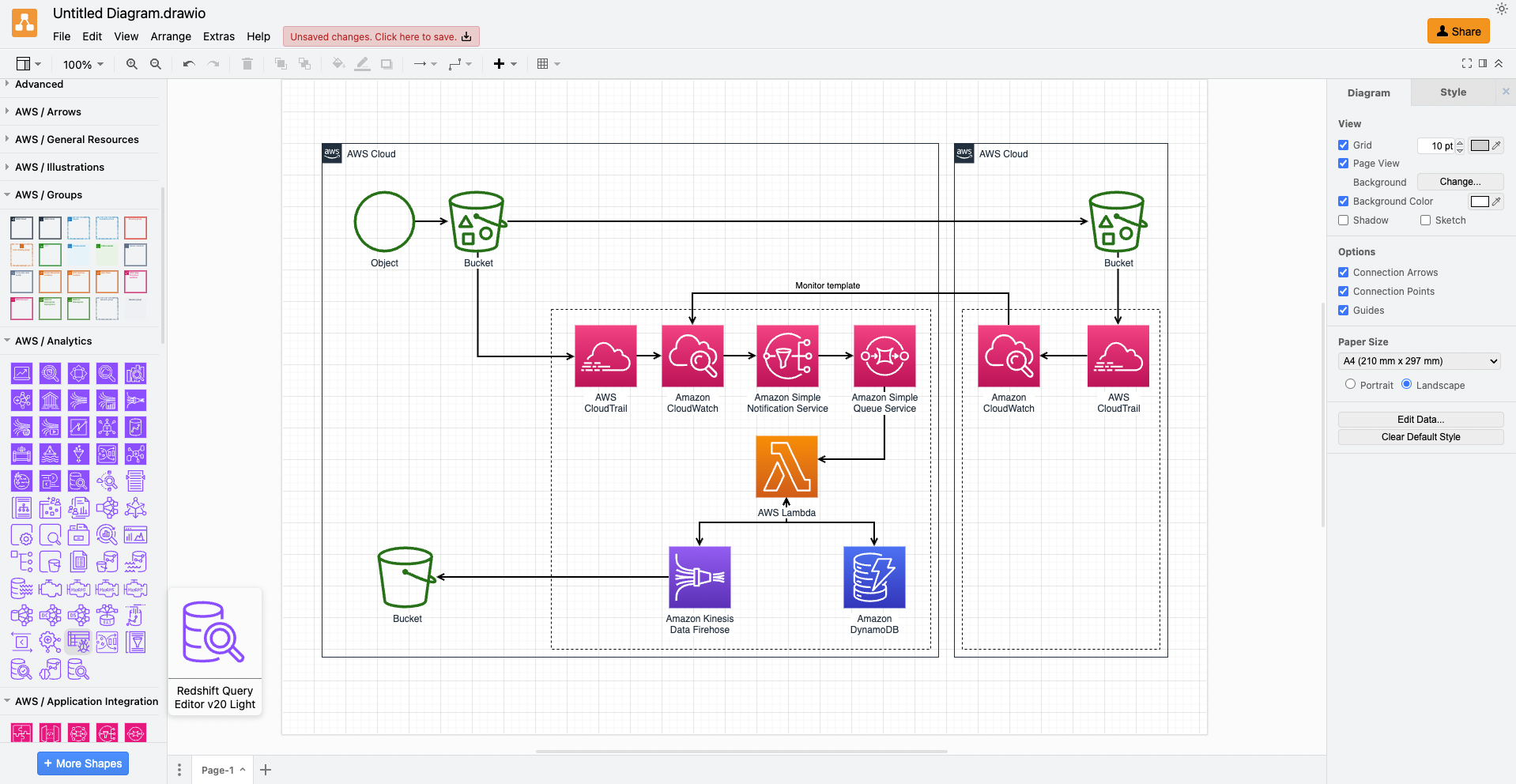Select the Amazon CloudWatch icon in right cloud
Screen dimensions: 1516x784
point(1009,356)
